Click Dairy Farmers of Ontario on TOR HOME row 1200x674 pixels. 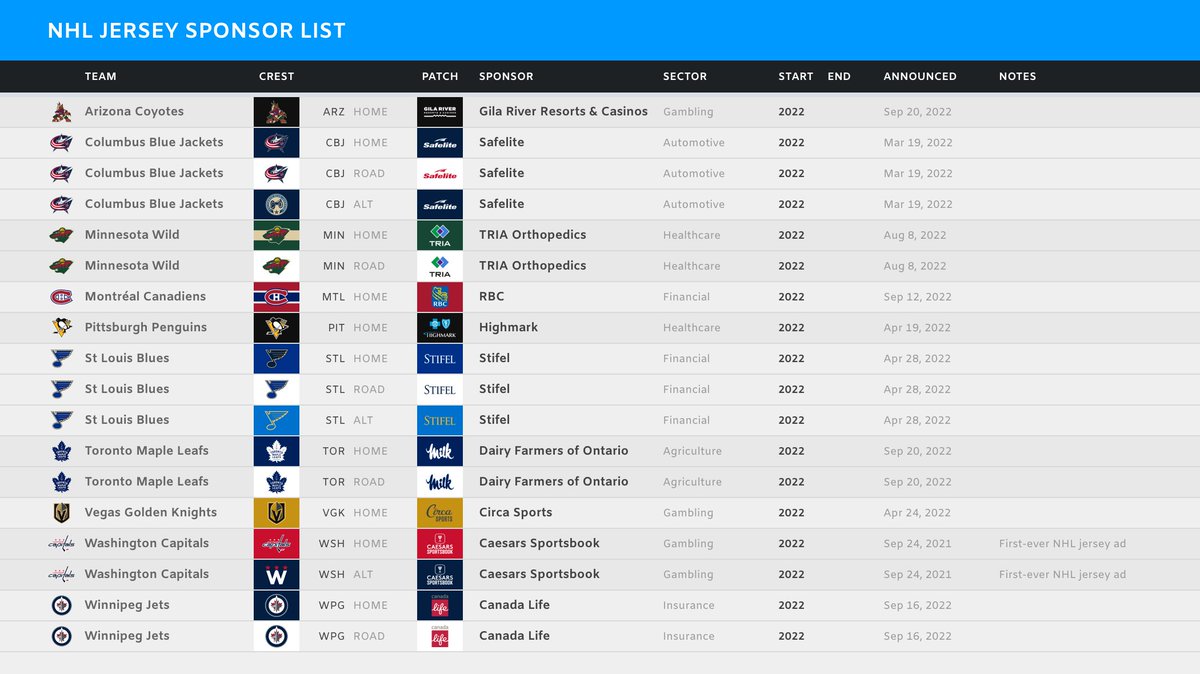pyautogui.click(x=554, y=451)
